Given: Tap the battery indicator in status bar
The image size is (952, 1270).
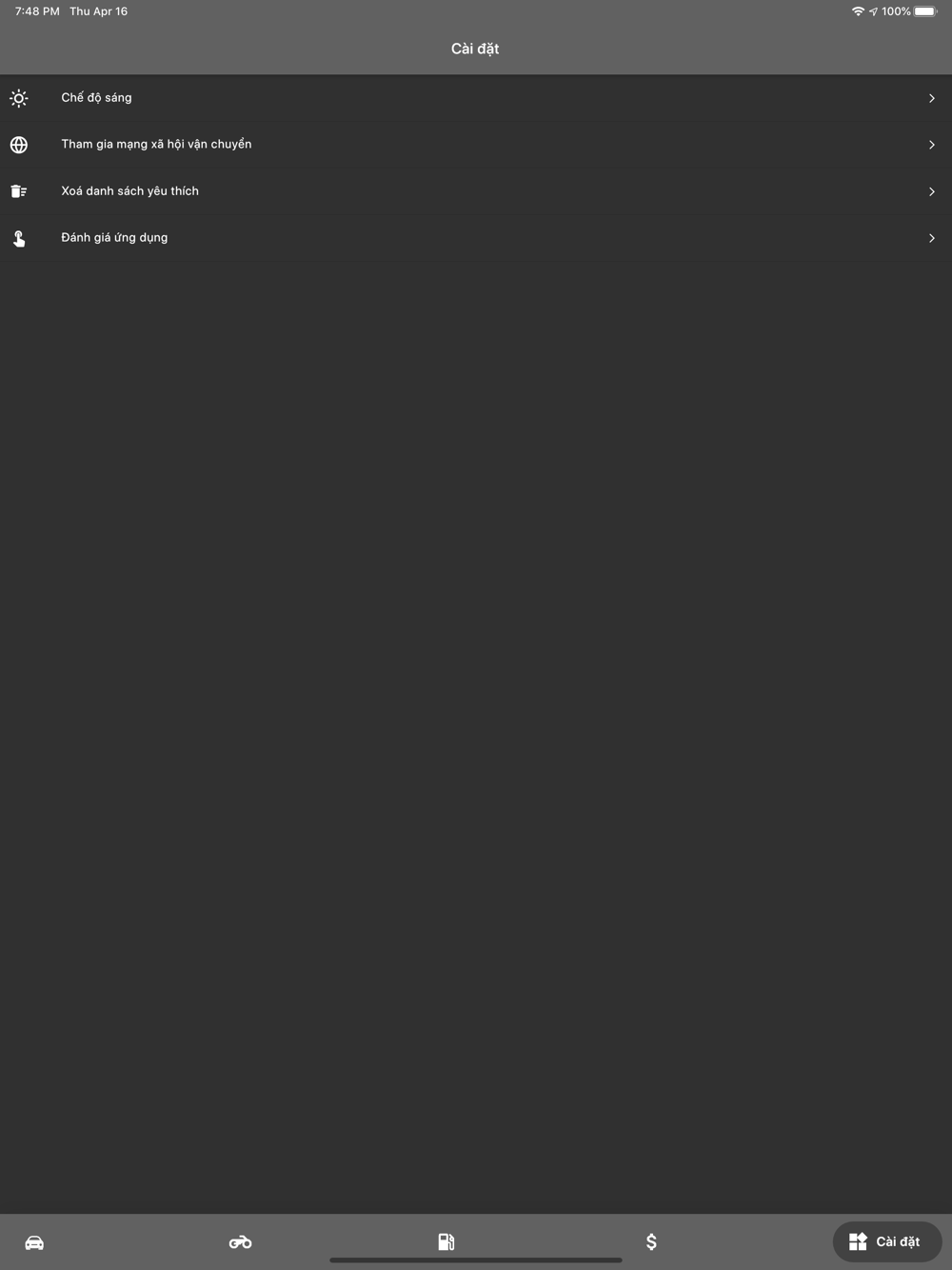Looking at the screenshot, I should pos(926,11).
